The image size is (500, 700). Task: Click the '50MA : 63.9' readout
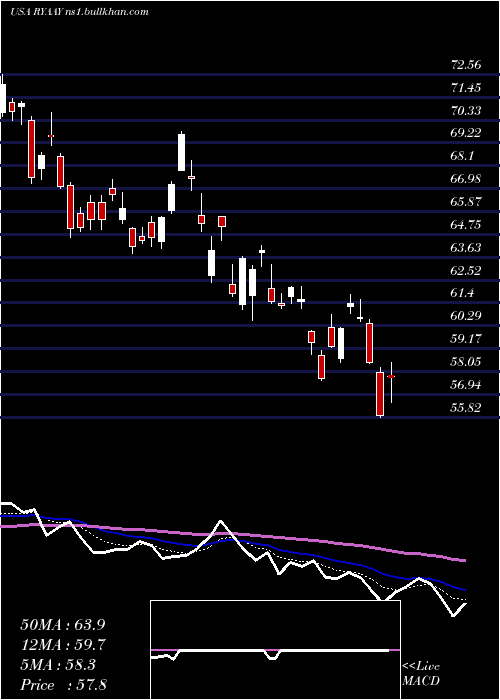tap(63, 625)
